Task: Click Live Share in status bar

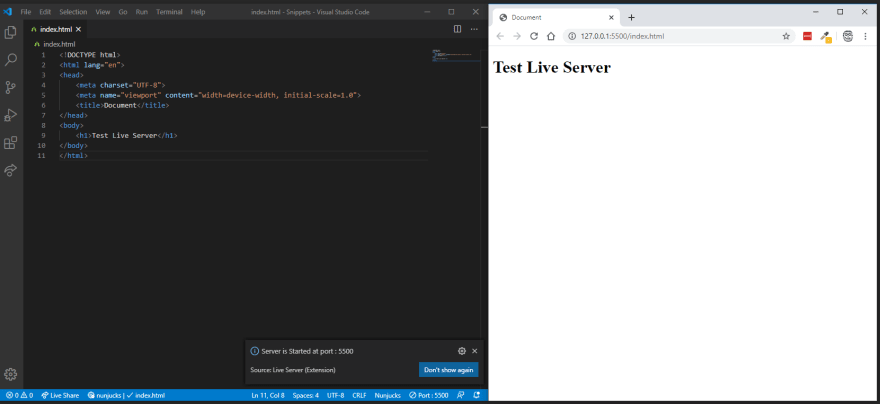Action: click(60, 395)
